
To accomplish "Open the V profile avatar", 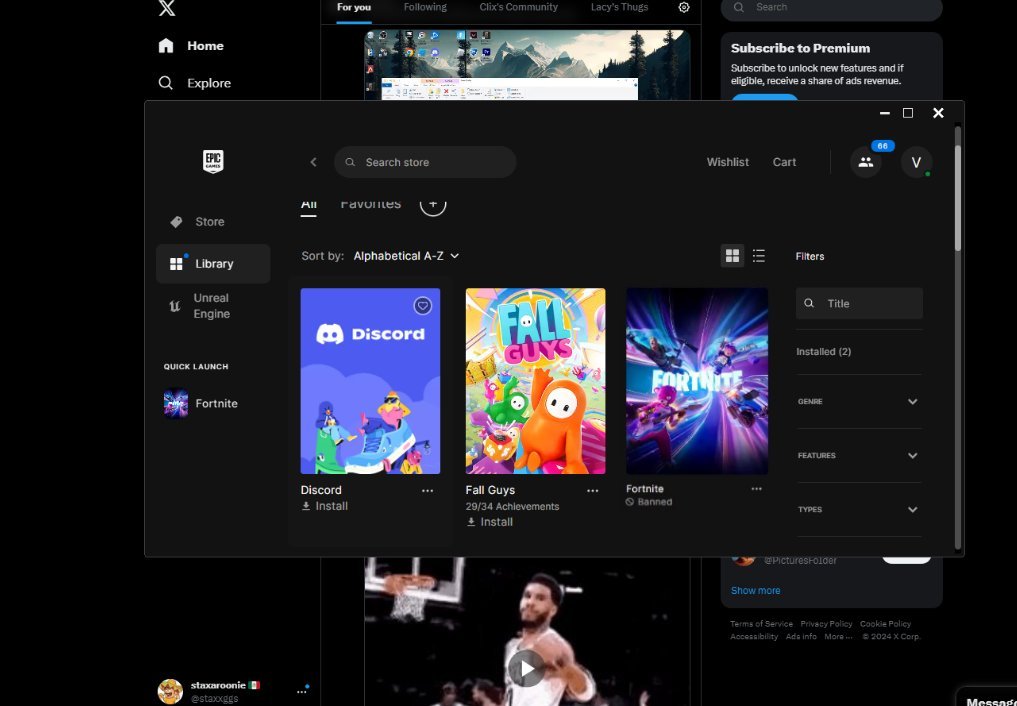I will click(916, 162).
